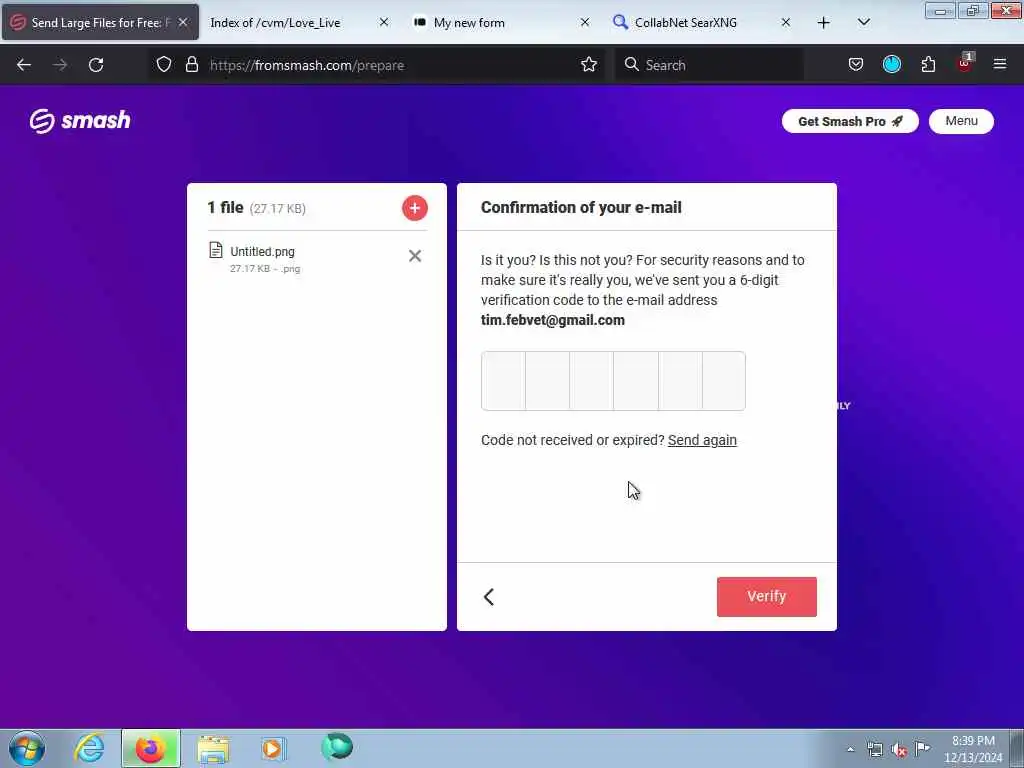
Task: Close the Send Large Files tab
Action: 184,22
